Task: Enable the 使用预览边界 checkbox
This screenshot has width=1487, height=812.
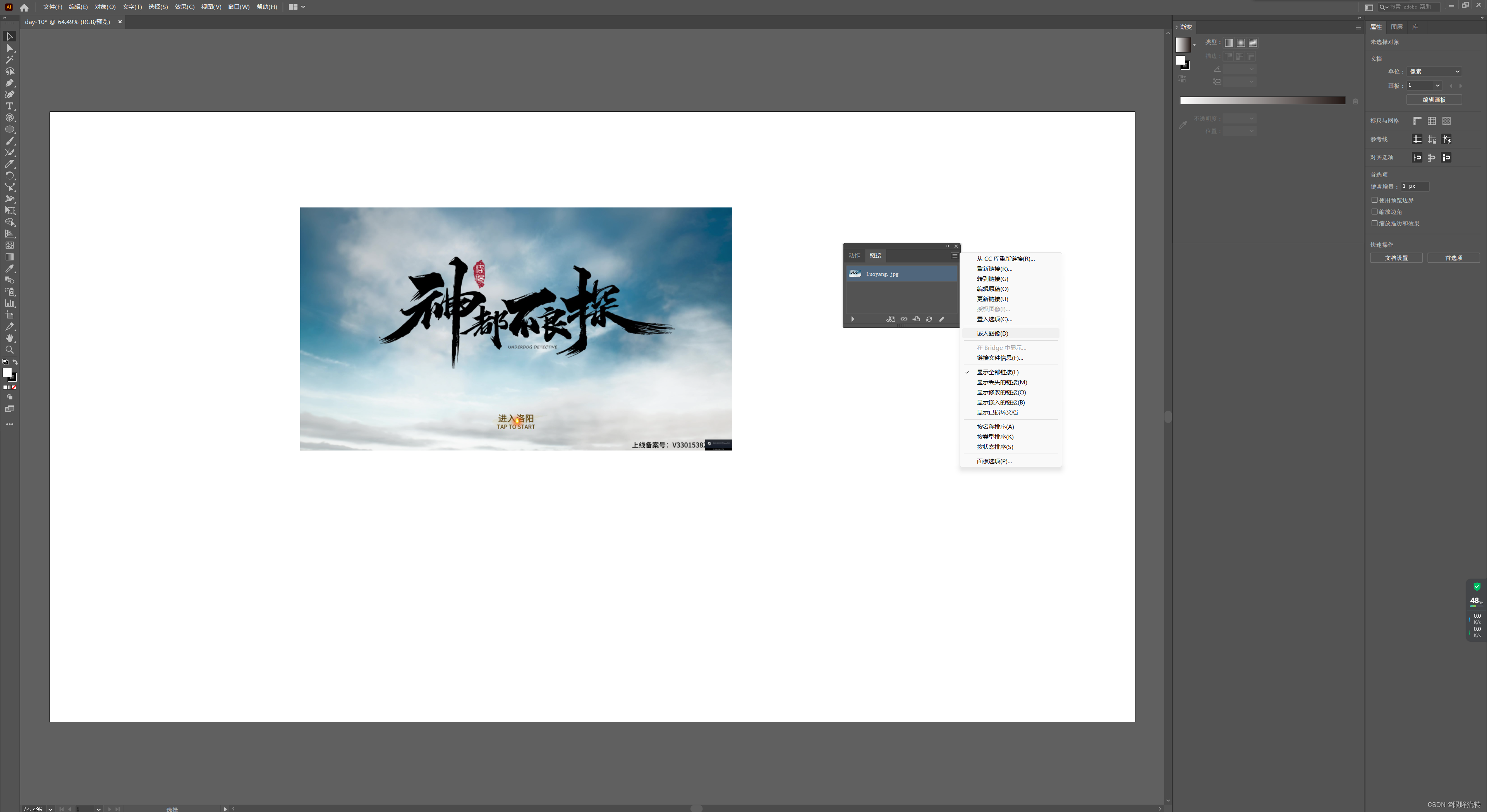Action: click(1374, 200)
